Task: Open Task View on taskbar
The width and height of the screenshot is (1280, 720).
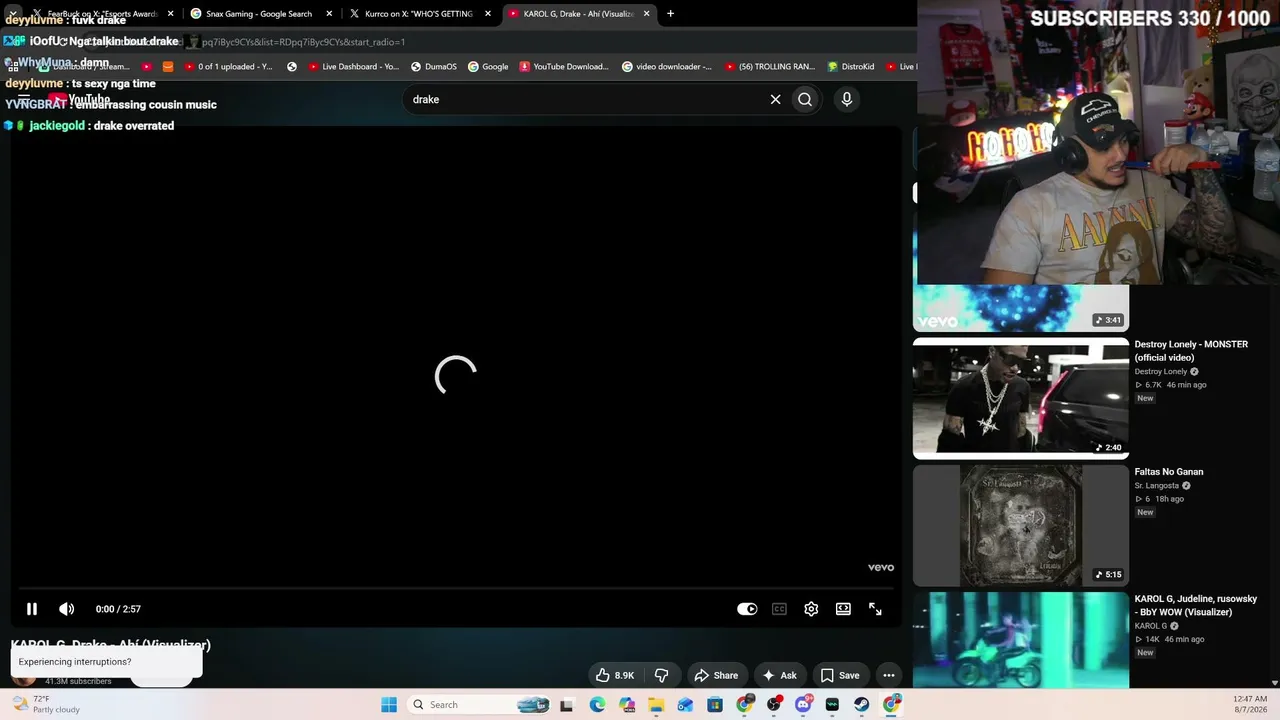Action: click(567, 705)
